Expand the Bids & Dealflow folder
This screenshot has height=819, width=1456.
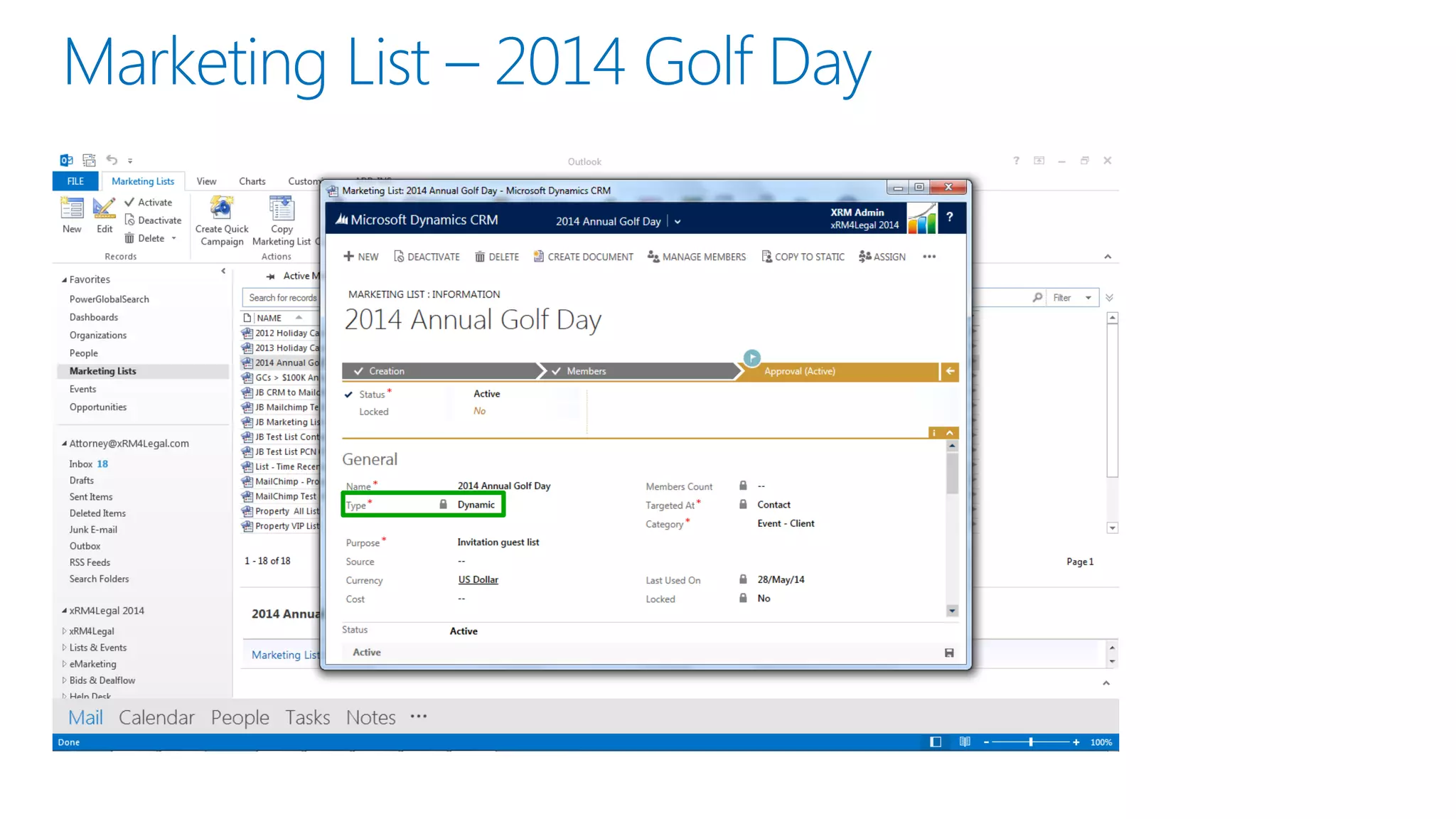click(x=64, y=680)
